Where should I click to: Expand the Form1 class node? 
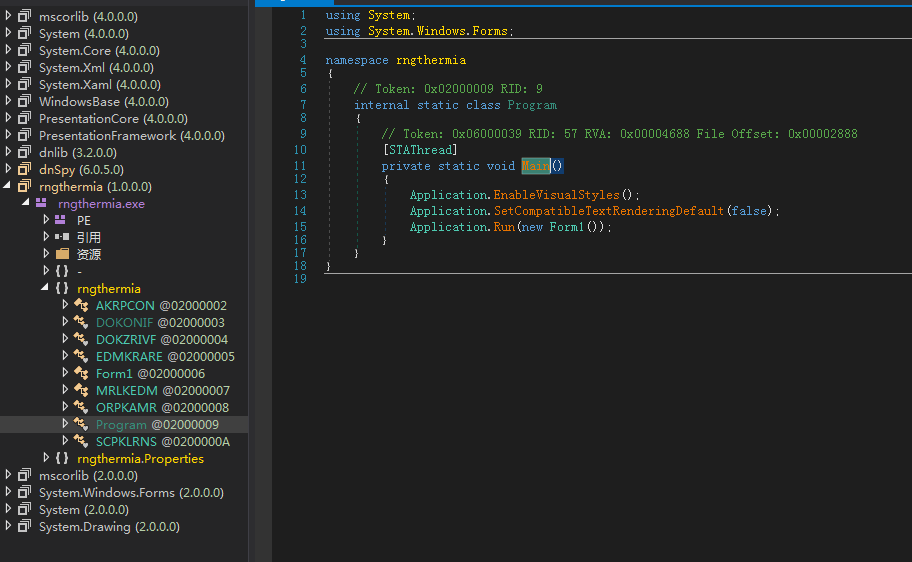pos(65,373)
